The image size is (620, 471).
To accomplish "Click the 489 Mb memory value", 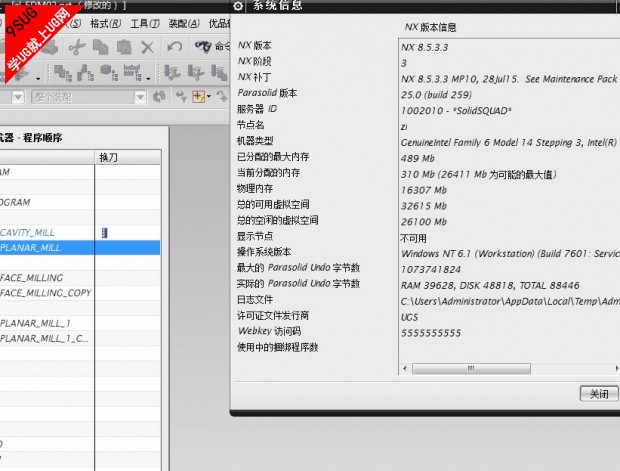I will click(x=418, y=158).
